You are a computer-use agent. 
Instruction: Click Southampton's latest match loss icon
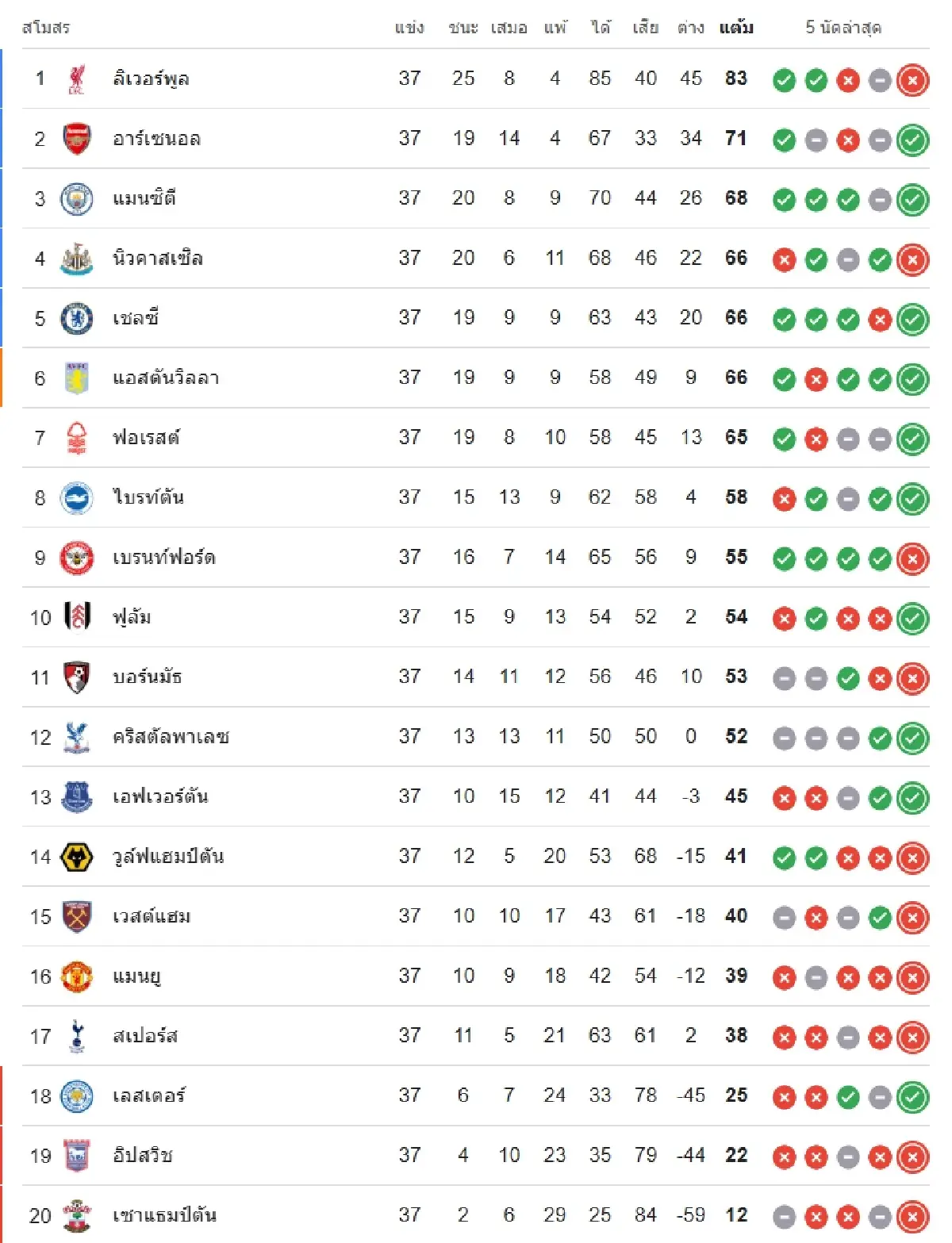912,1216
